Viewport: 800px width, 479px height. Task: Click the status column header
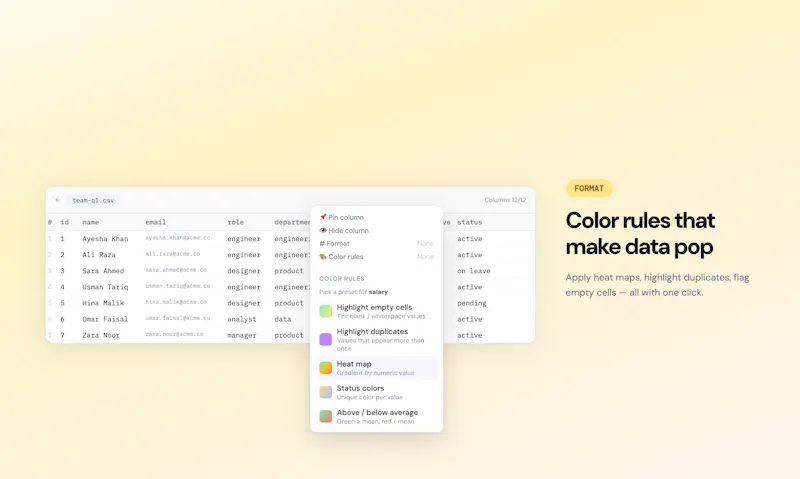pos(469,222)
